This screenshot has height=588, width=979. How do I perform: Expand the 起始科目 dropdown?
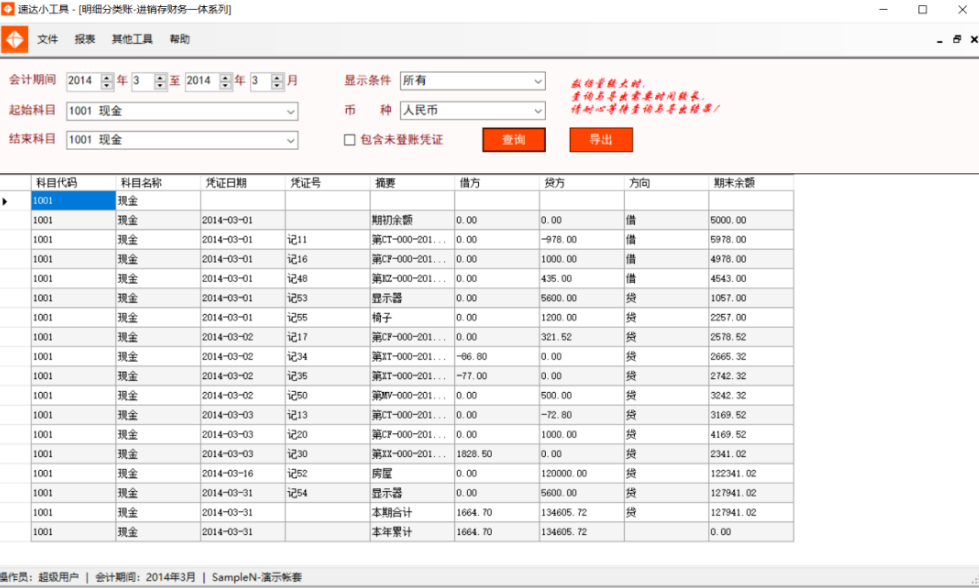point(290,111)
